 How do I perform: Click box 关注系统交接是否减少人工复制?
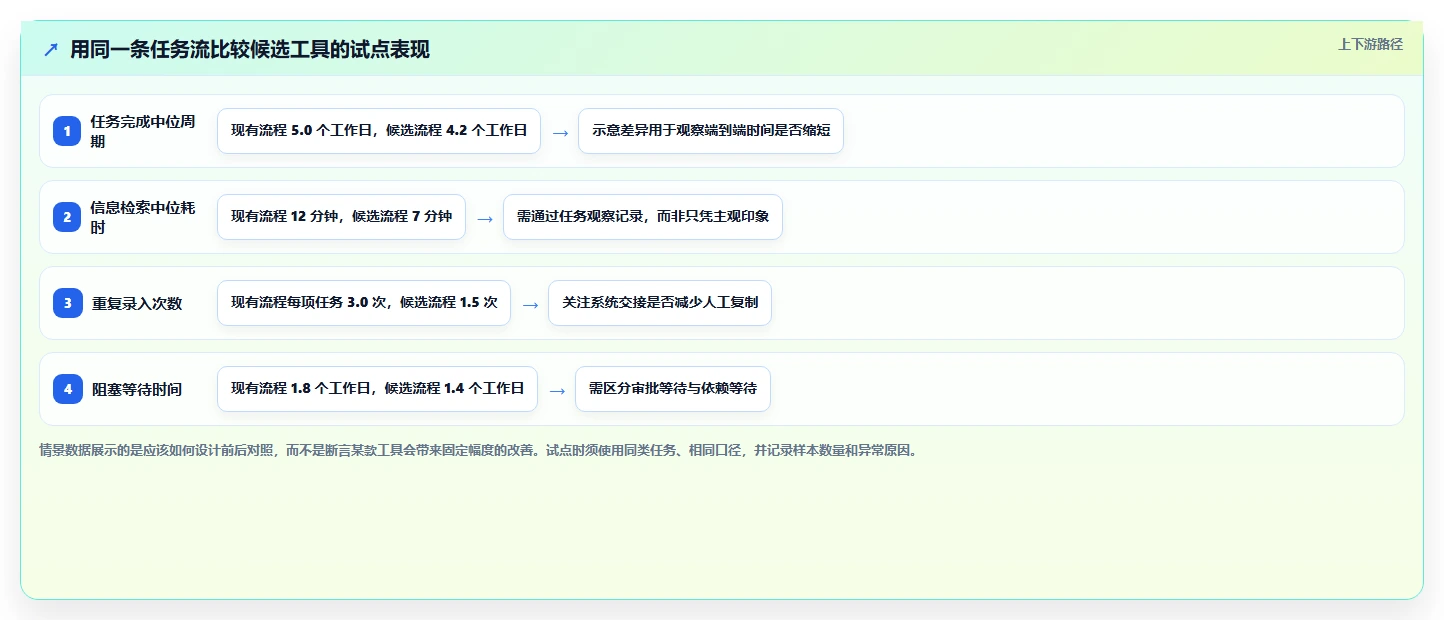660,303
